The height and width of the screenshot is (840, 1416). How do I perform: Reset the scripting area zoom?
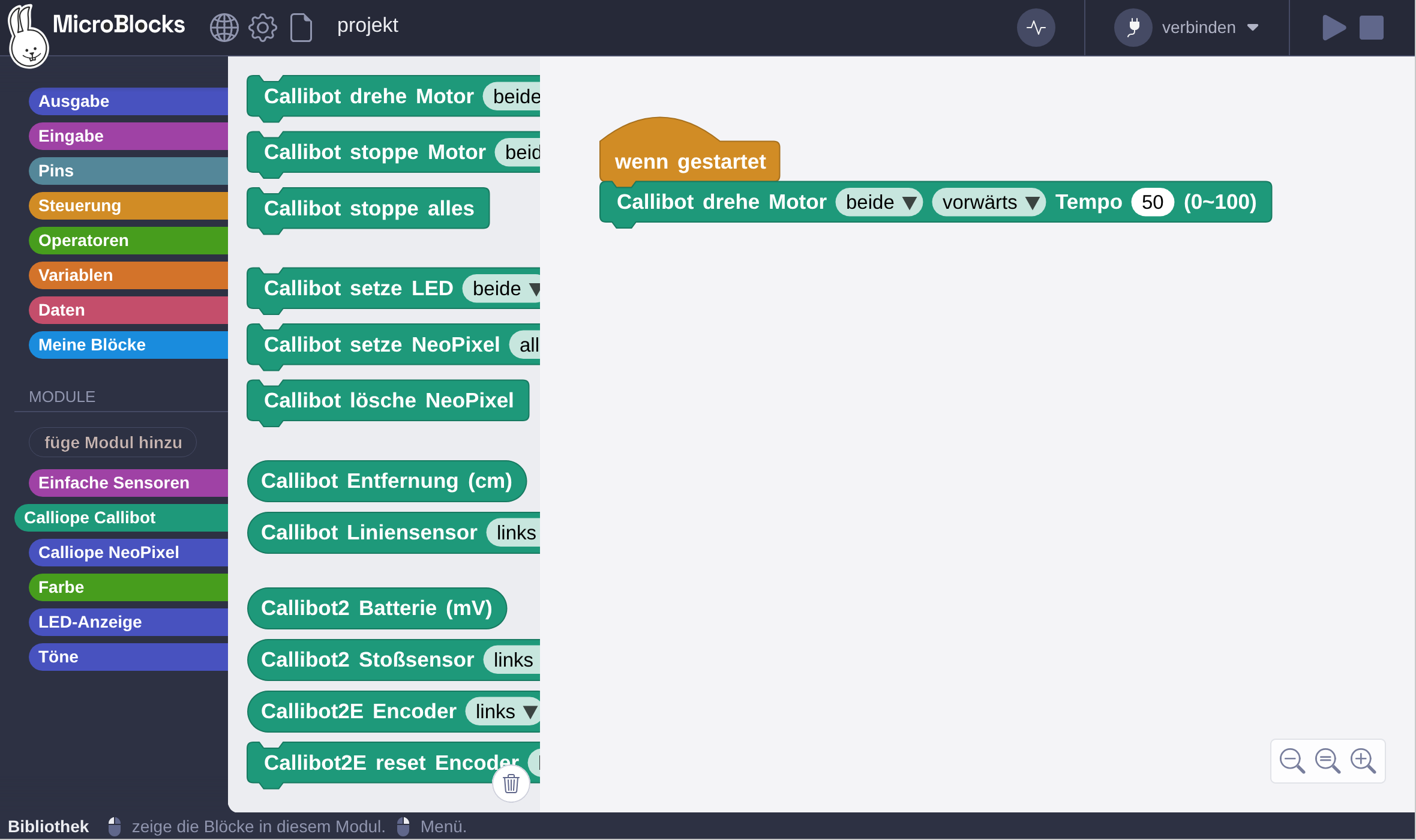[x=1327, y=761]
